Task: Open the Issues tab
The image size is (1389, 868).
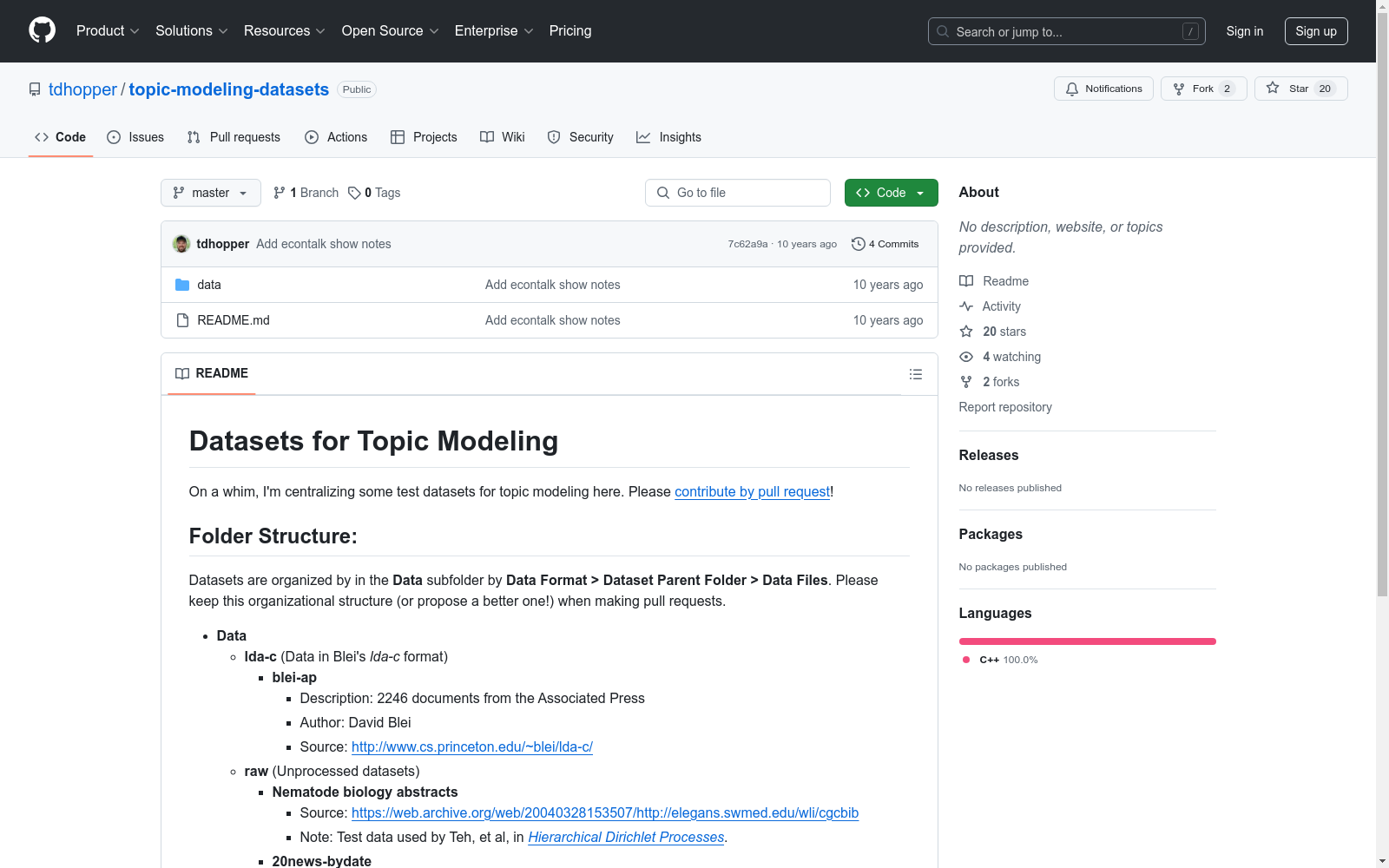Action: 135,137
